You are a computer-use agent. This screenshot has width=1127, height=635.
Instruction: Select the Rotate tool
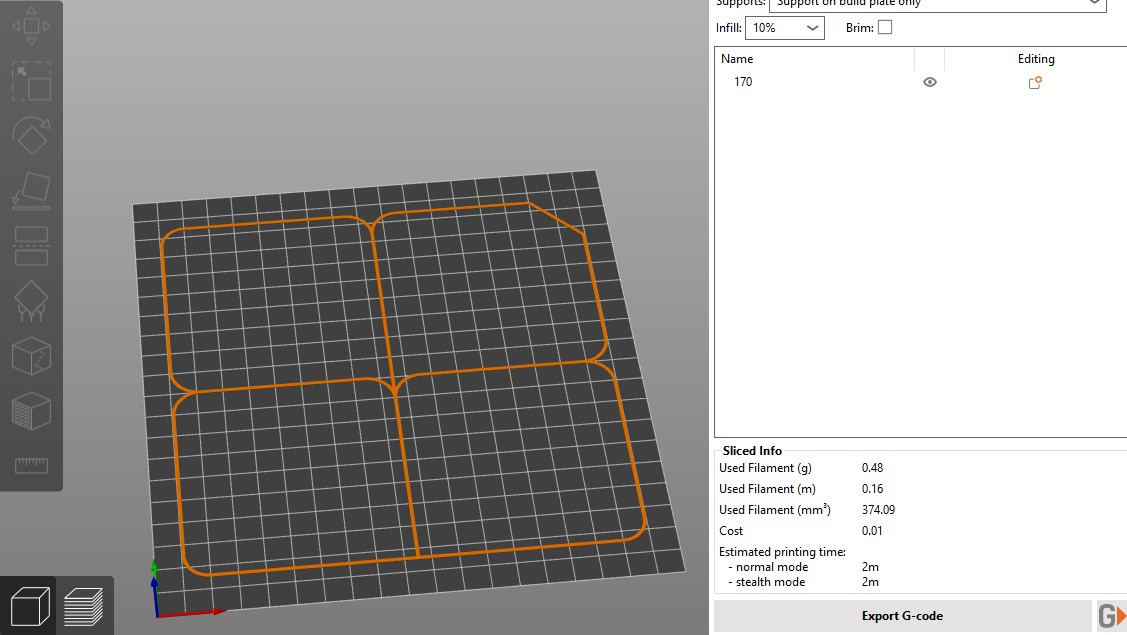(x=31, y=135)
